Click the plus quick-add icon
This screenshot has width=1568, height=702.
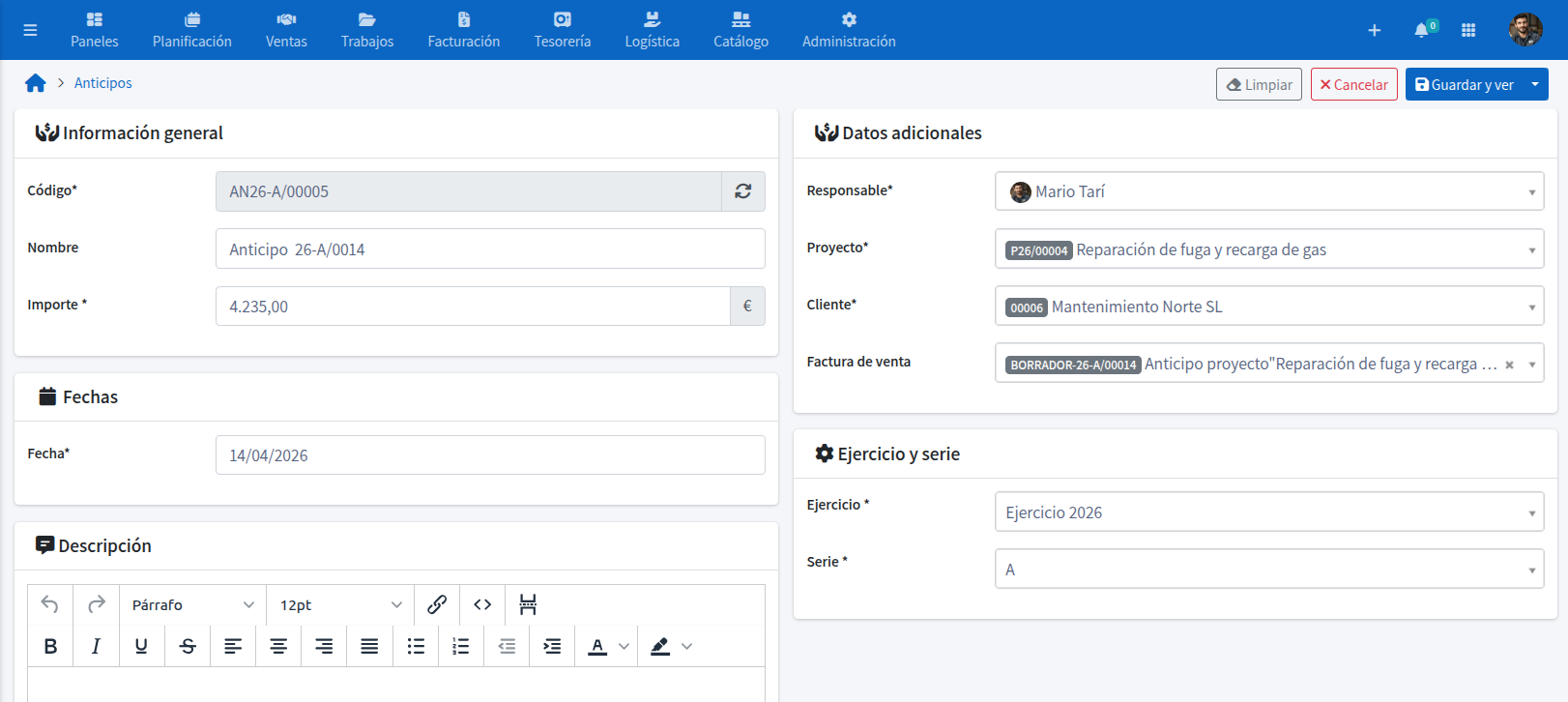1374,31
